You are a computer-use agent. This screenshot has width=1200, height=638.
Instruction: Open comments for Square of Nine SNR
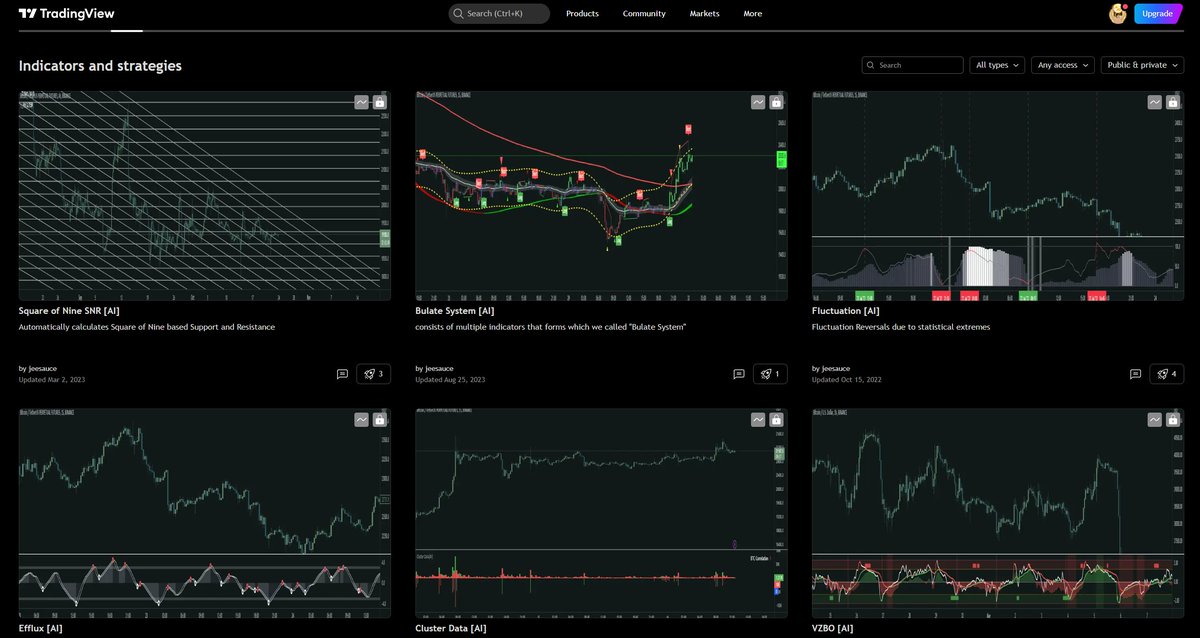[x=342, y=374]
